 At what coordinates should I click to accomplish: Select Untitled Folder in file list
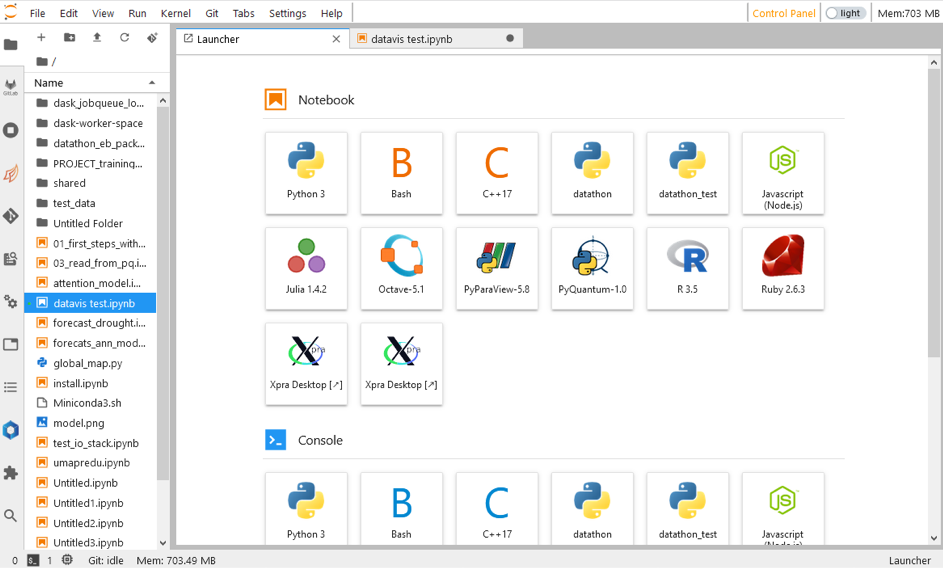(90, 223)
